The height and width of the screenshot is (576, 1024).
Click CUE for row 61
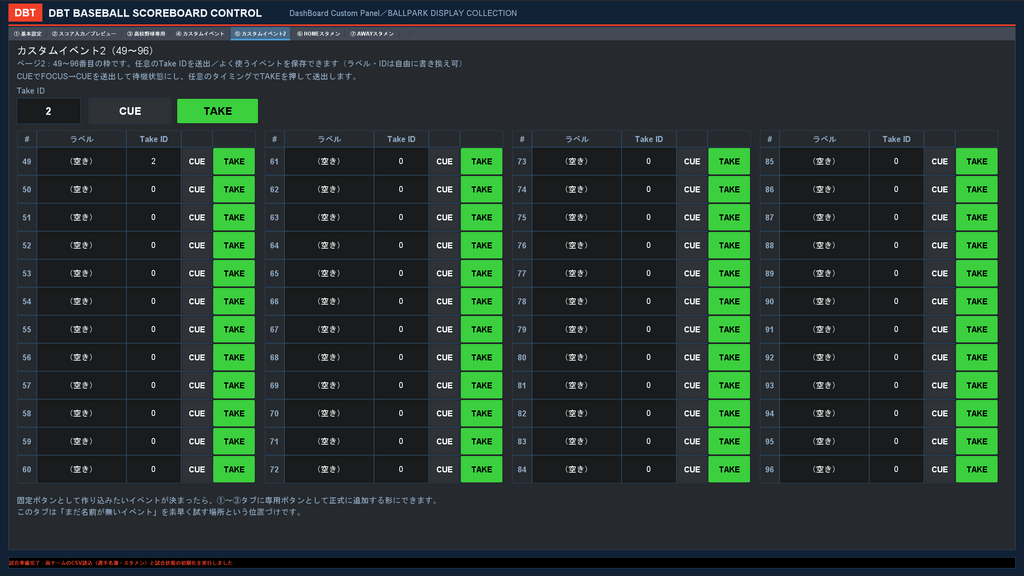click(444, 161)
